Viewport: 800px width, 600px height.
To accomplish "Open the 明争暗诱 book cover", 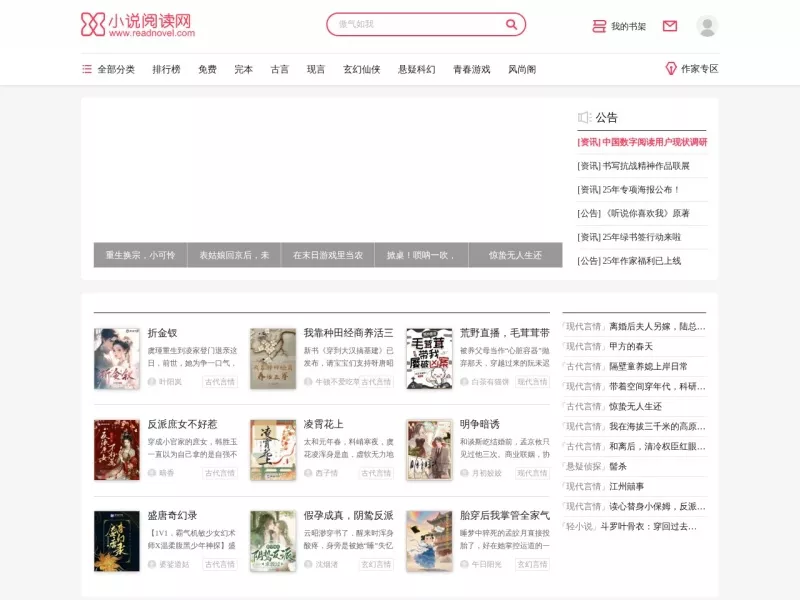I will 429,450.
